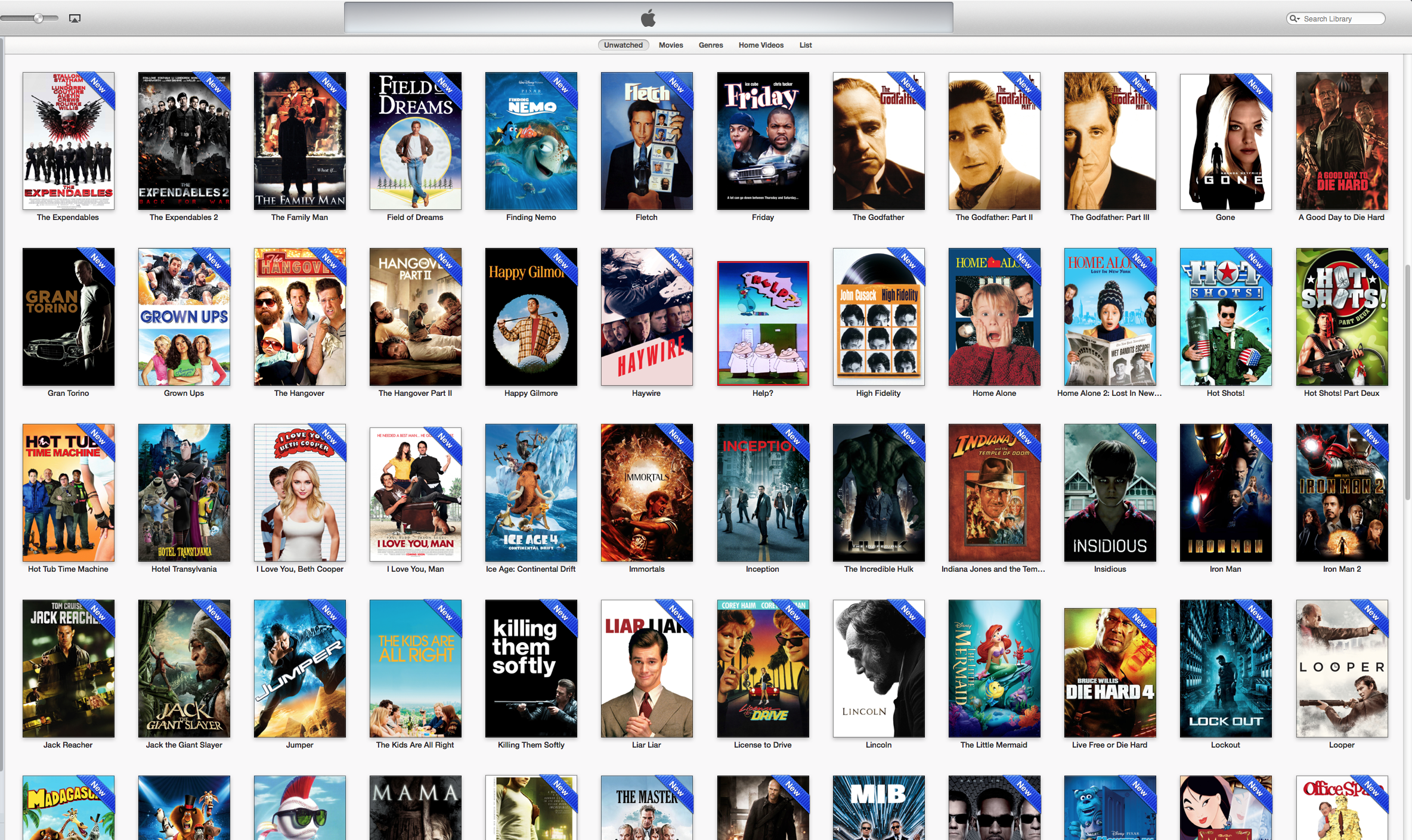
Task: Open The Expendables poster
Action: [69, 141]
